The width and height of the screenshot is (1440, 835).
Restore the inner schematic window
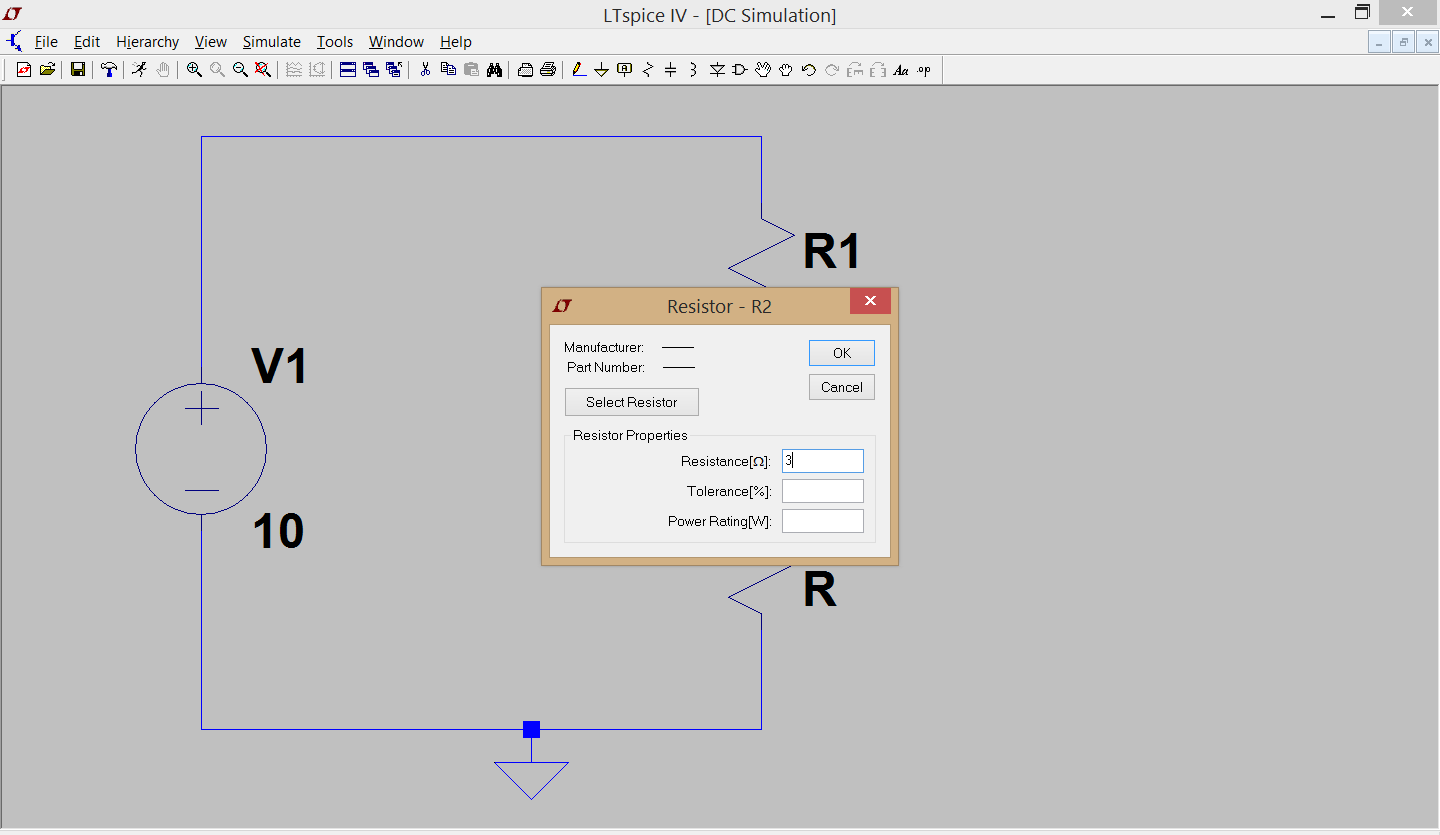1404,42
